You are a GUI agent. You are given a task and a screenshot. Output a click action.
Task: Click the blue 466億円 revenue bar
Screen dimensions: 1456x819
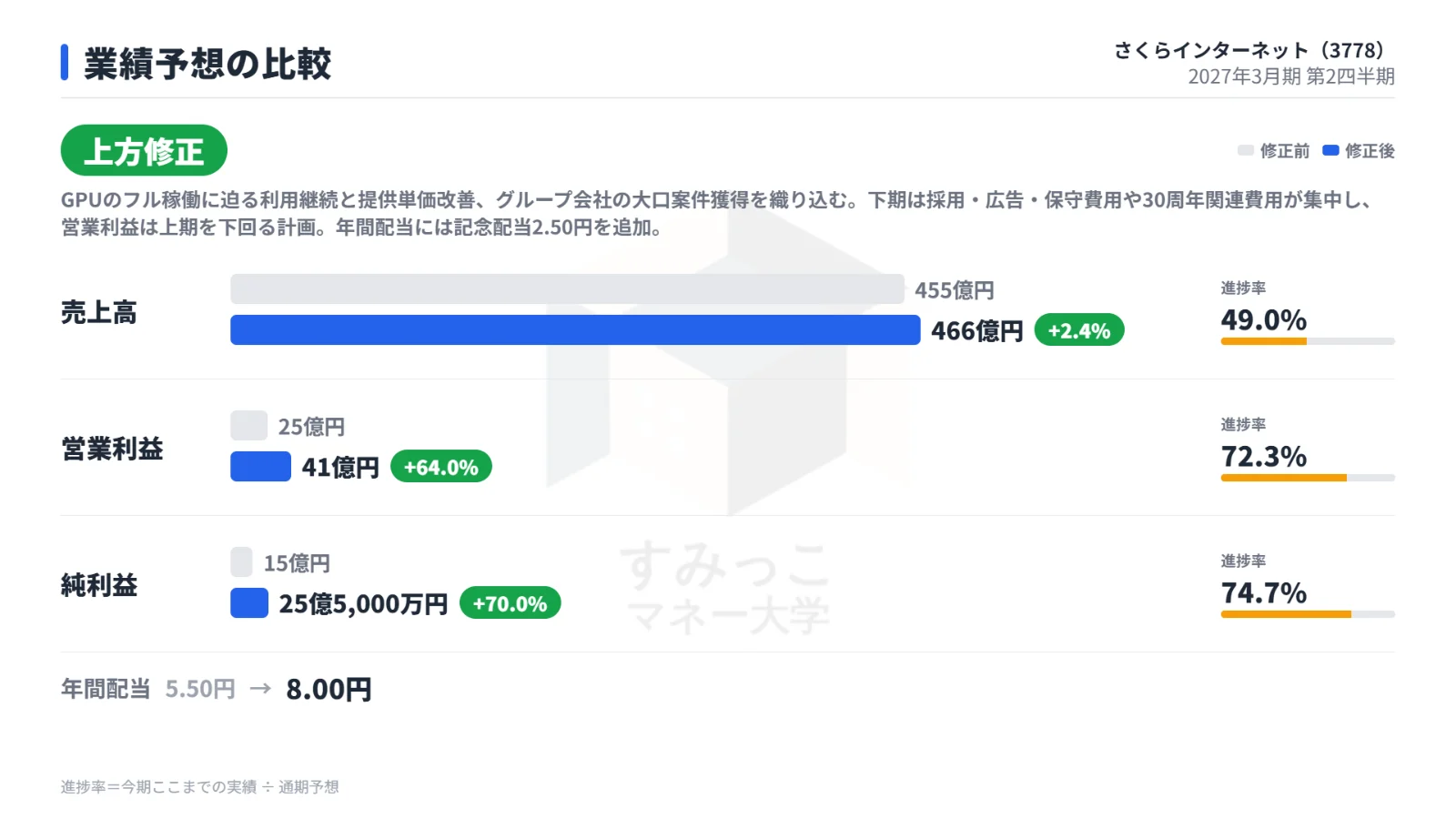575,329
